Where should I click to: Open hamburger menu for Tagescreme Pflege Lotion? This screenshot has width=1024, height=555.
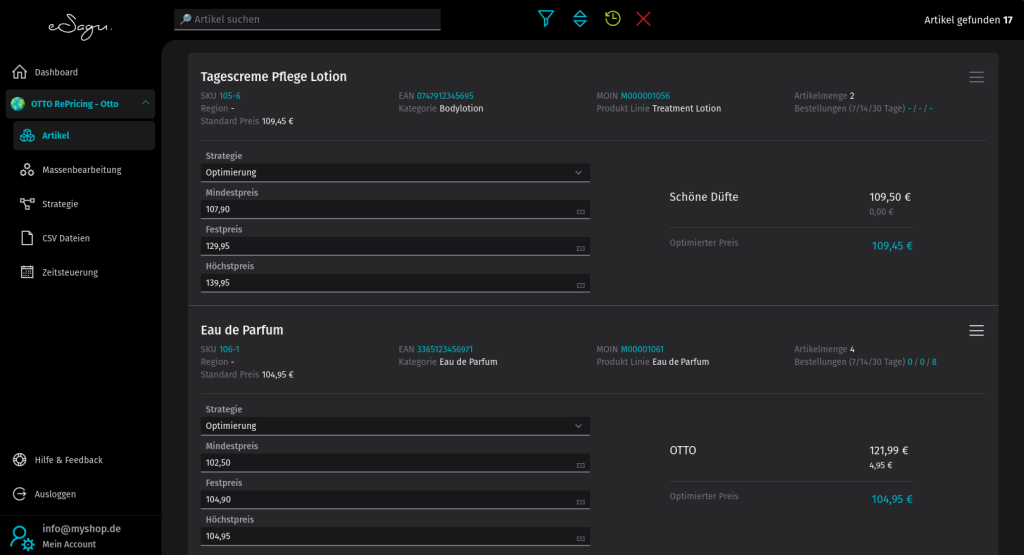[x=976, y=77]
